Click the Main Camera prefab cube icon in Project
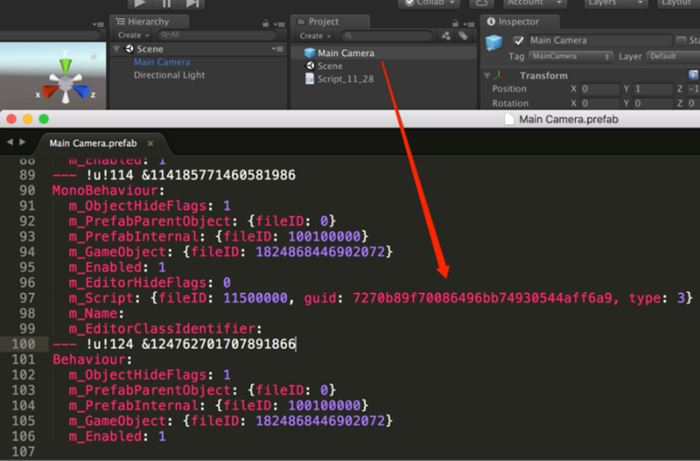Screen dimensions: 700x461 point(309,53)
